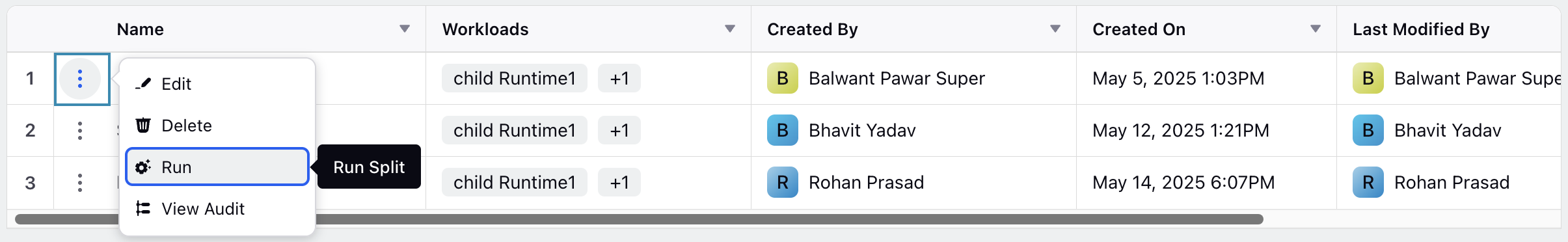This screenshot has height=242, width=1568.
Task: Choose Run in the context menu
Action: (x=217, y=167)
